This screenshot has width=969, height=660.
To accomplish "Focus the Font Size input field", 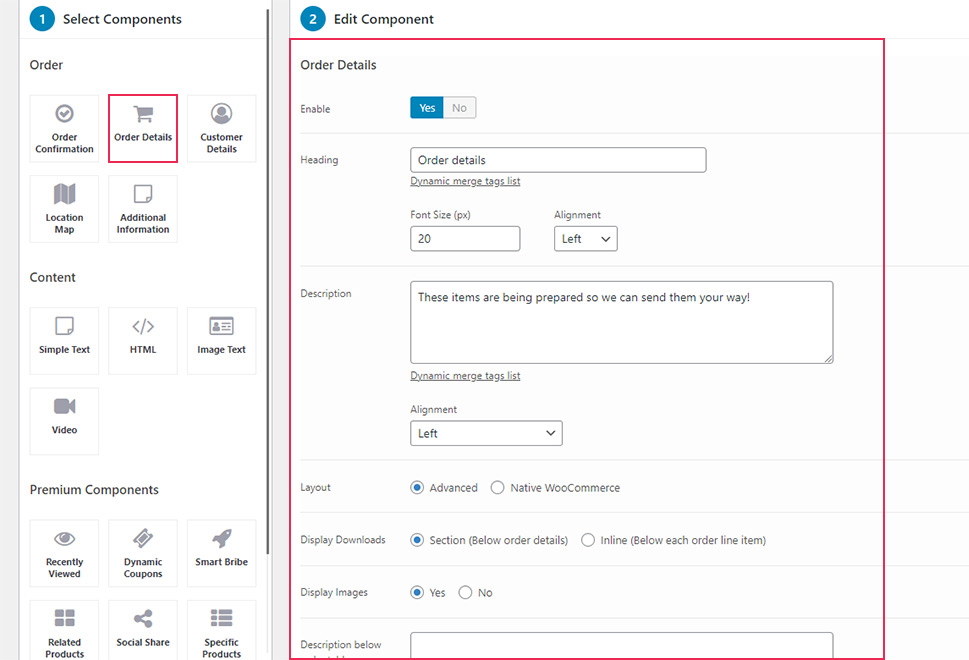I will pyautogui.click(x=464, y=239).
